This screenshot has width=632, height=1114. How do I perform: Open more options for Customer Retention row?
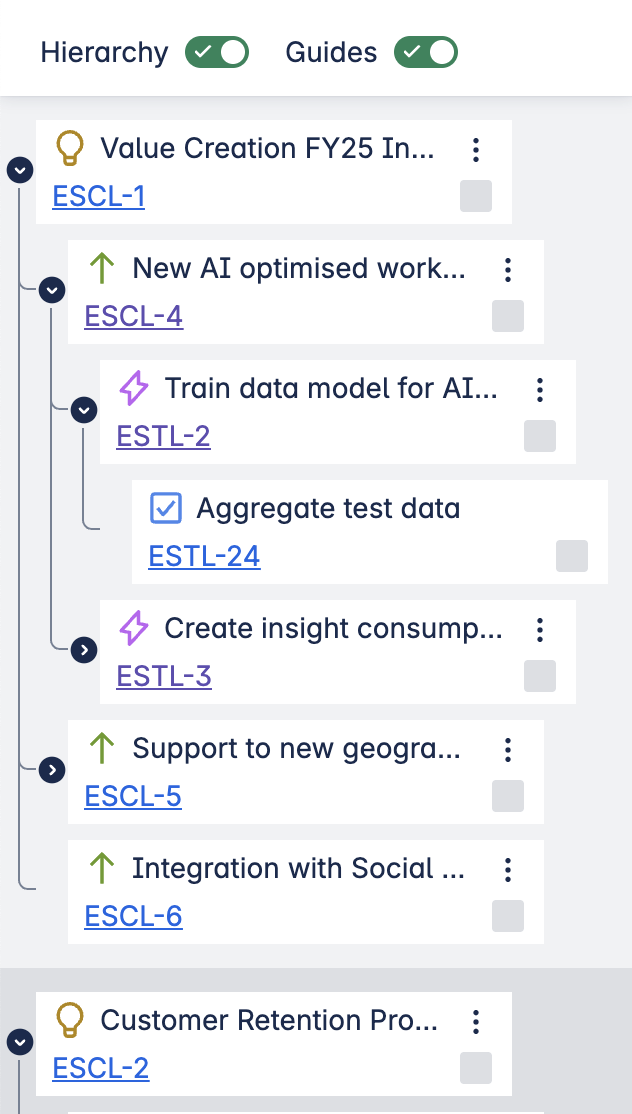coord(476,1022)
